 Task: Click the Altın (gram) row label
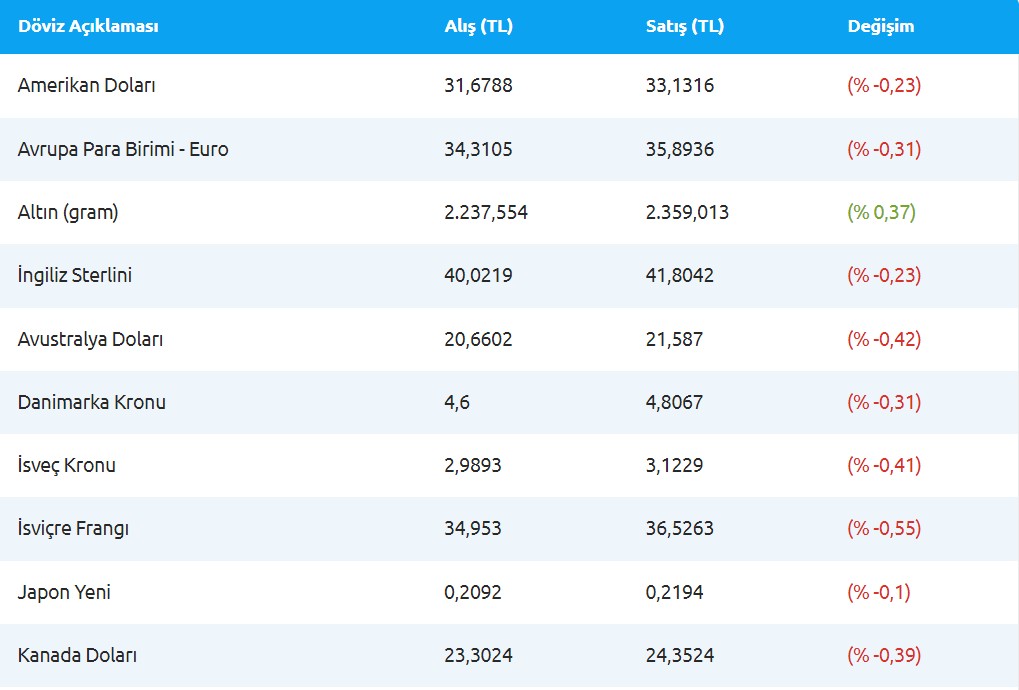pyautogui.click(x=68, y=212)
